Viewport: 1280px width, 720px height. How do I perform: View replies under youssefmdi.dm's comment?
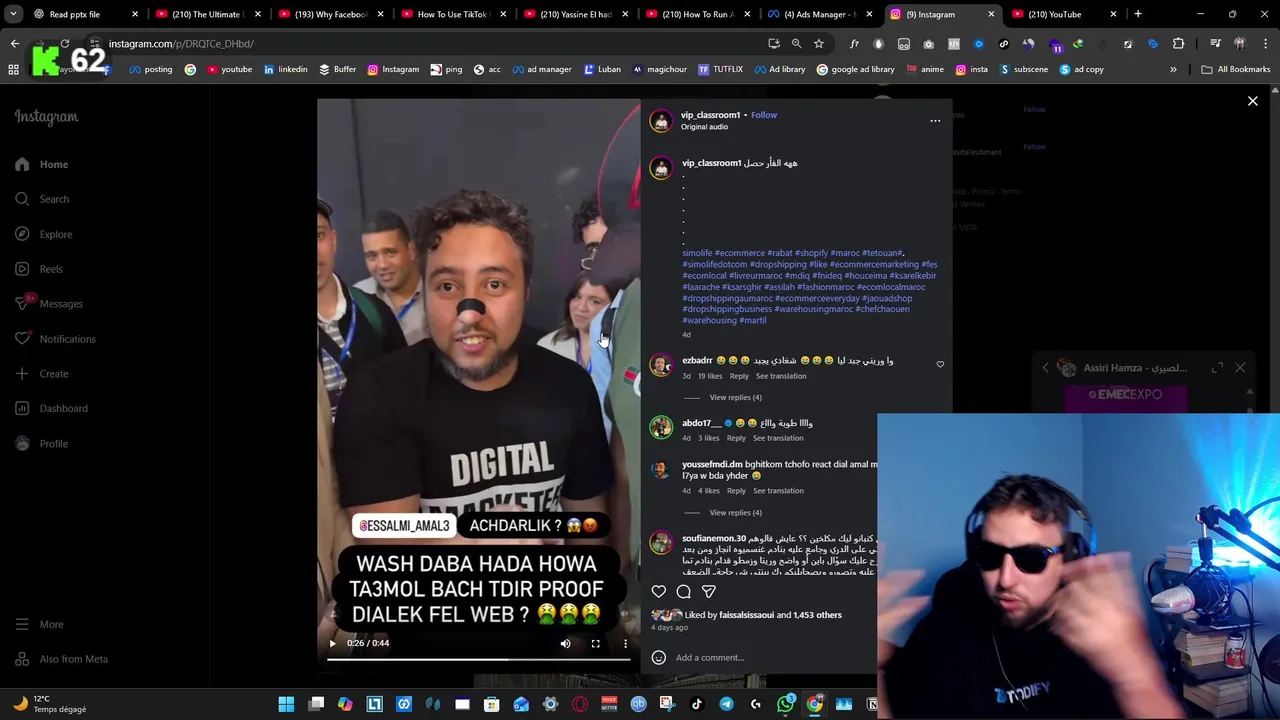click(x=735, y=512)
